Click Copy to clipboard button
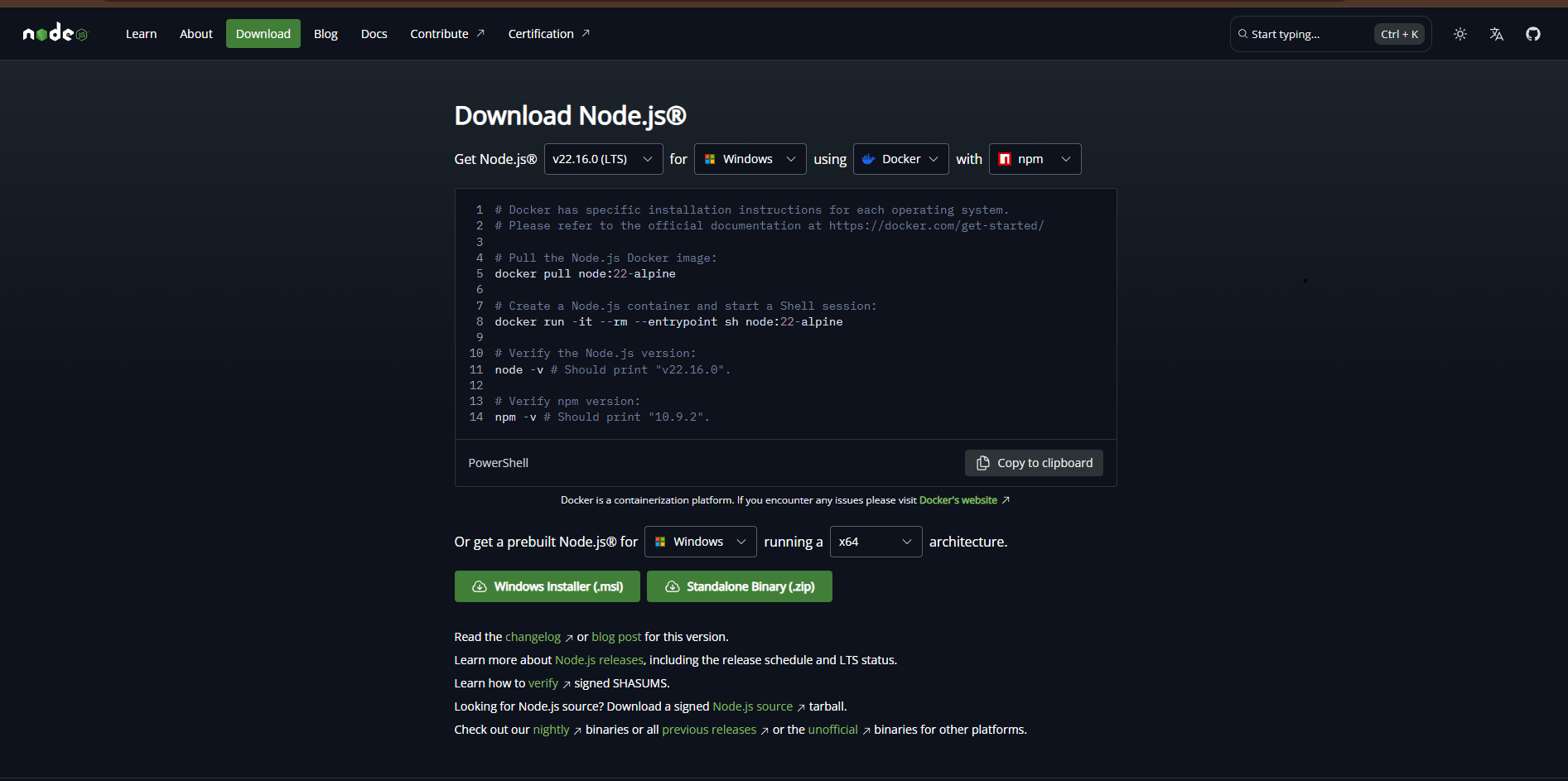This screenshot has height=781, width=1568. 1034,463
